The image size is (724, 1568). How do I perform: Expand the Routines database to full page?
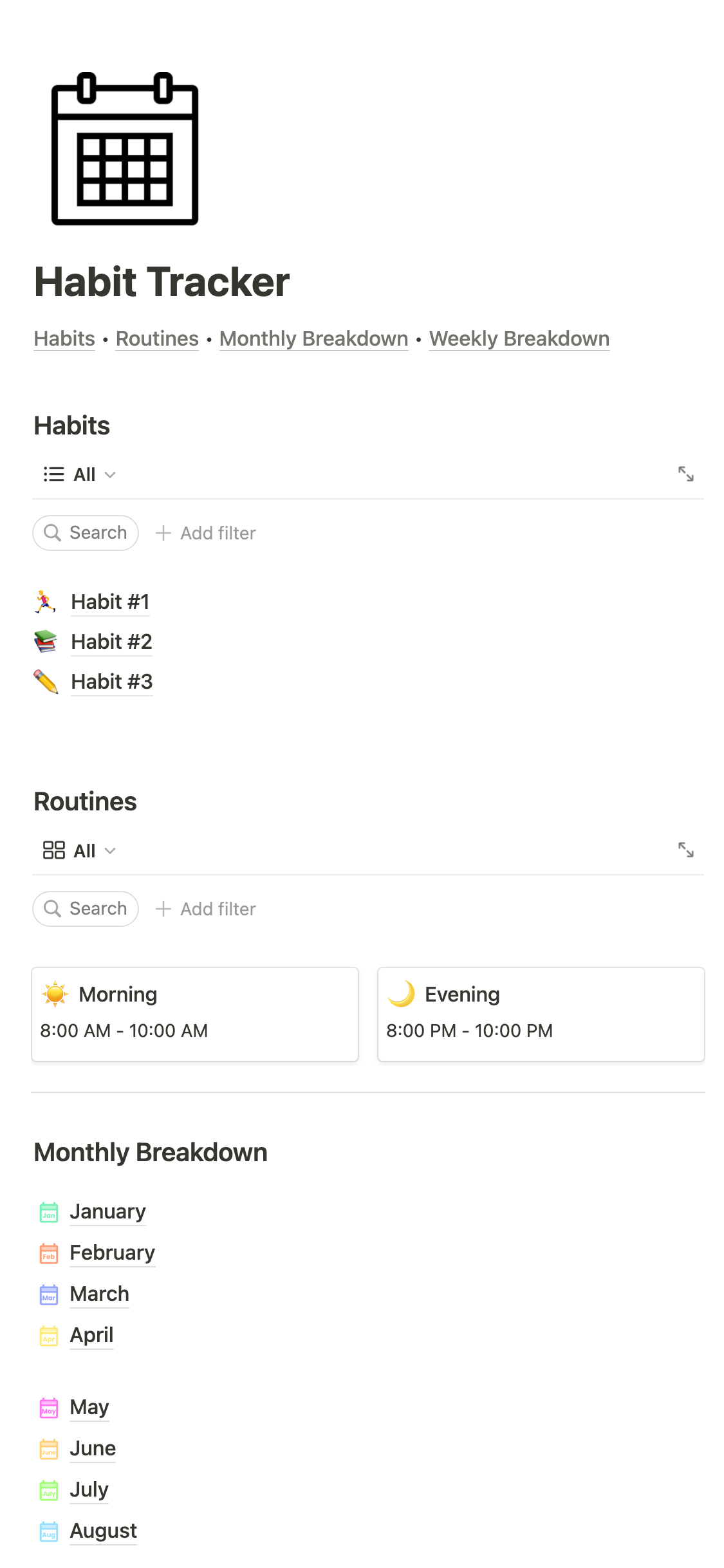(x=685, y=850)
